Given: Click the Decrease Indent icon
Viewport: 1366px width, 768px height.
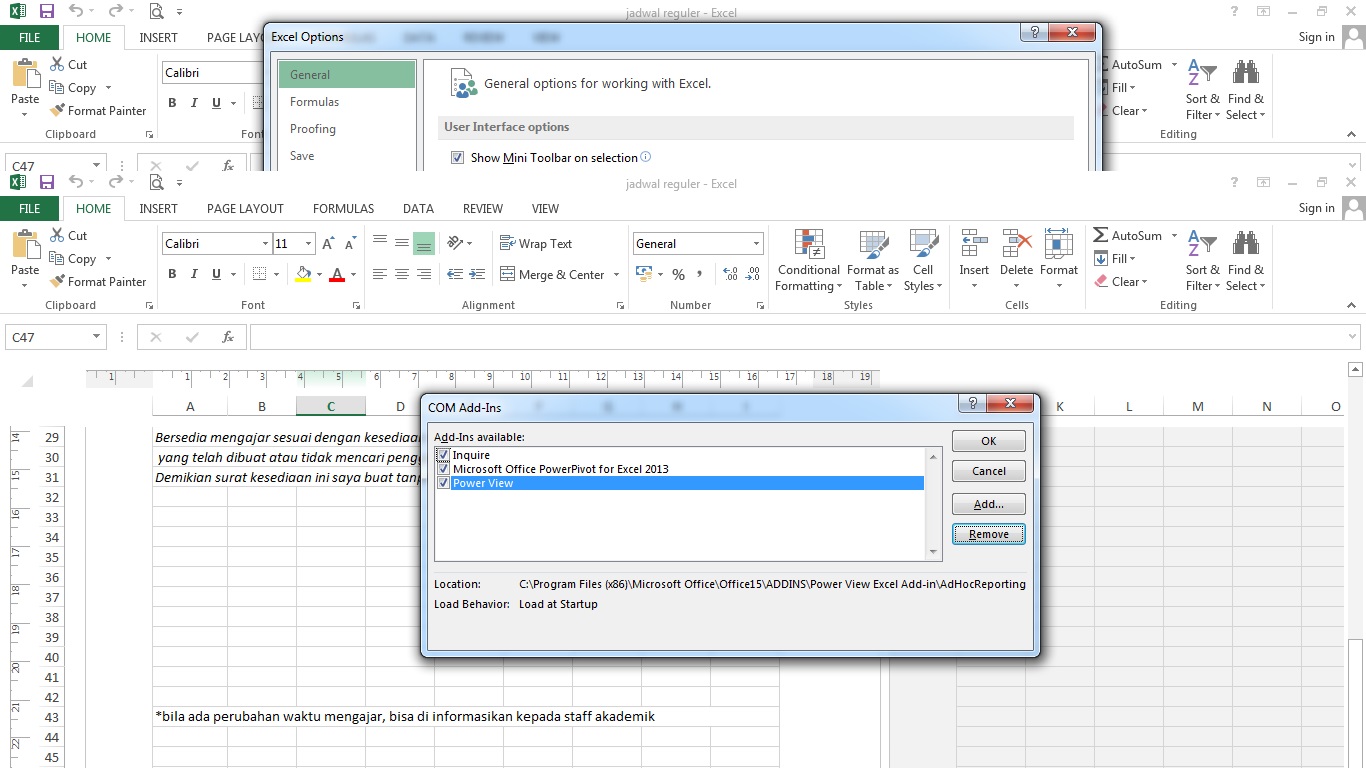Looking at the screenshot, I should tap(456, 274).
